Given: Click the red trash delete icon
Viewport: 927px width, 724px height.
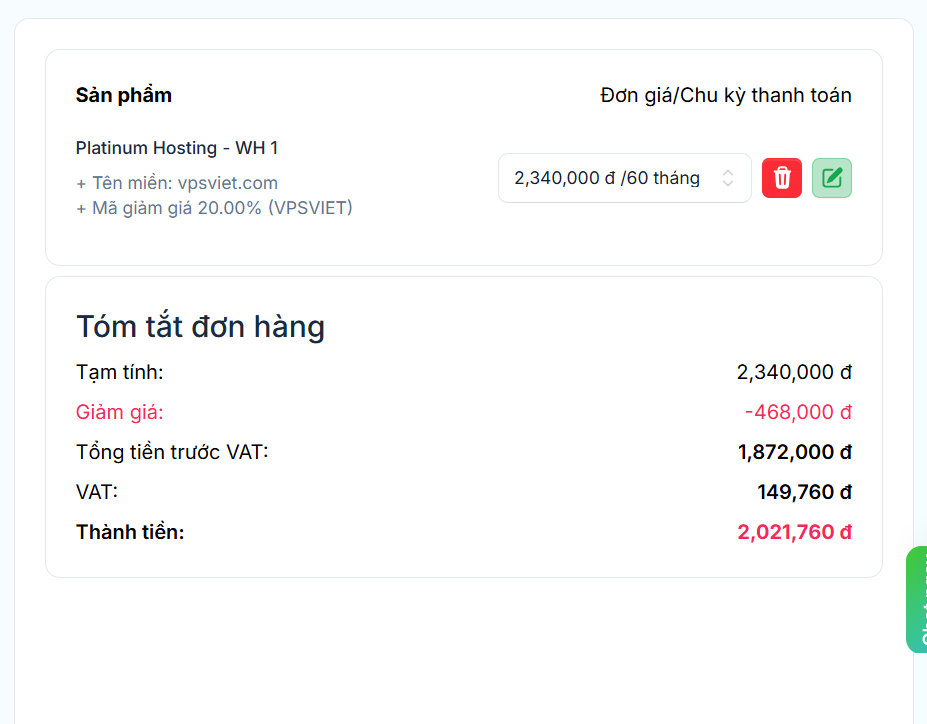Looking at the screenshot, I should click(781, 178).
